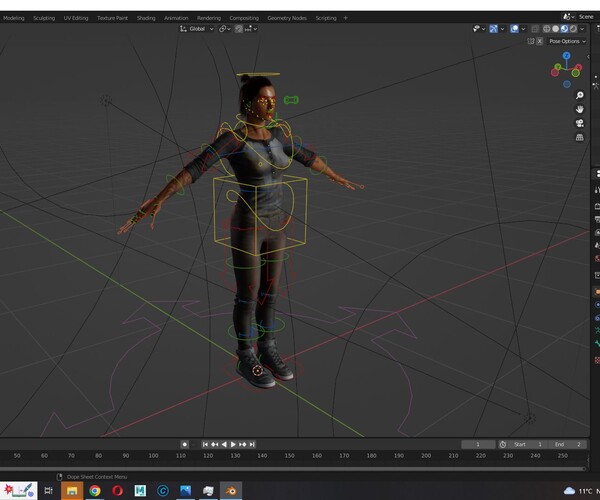Open the pivot point dropdown

point(225,29)
